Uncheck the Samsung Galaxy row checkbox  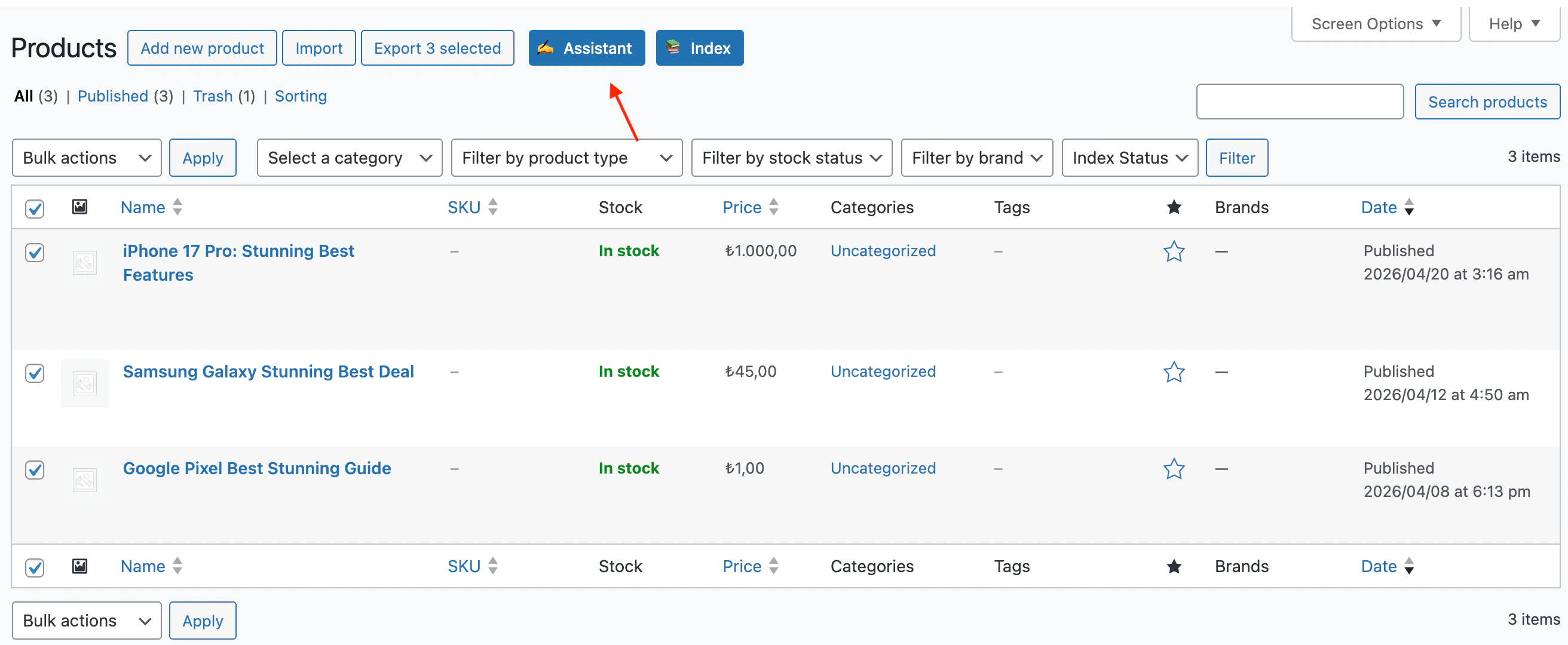tap(35, 373)
